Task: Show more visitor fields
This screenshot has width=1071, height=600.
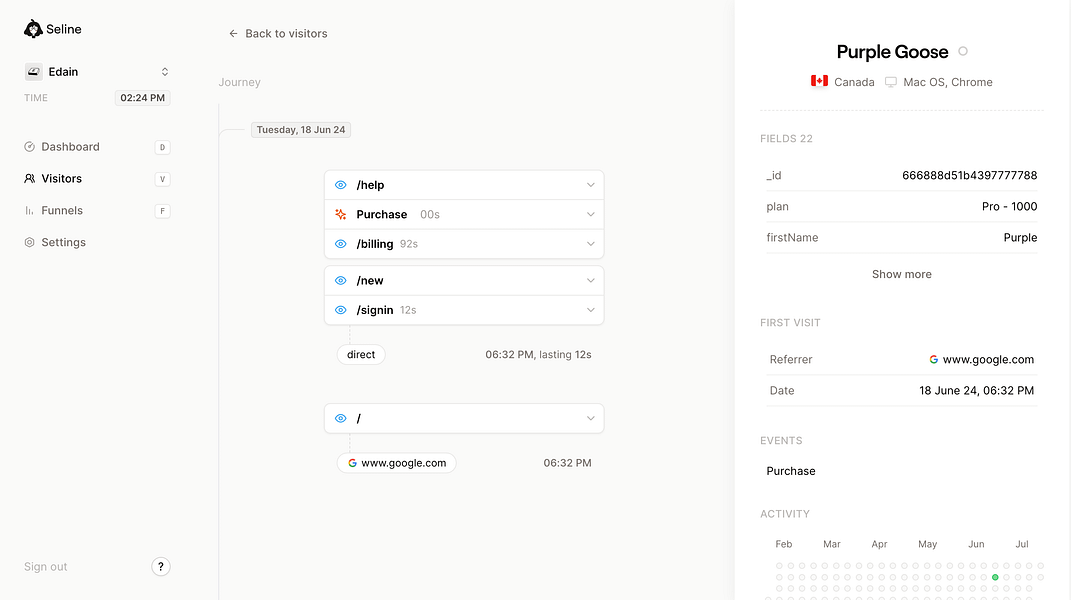Action: (902, 274)
